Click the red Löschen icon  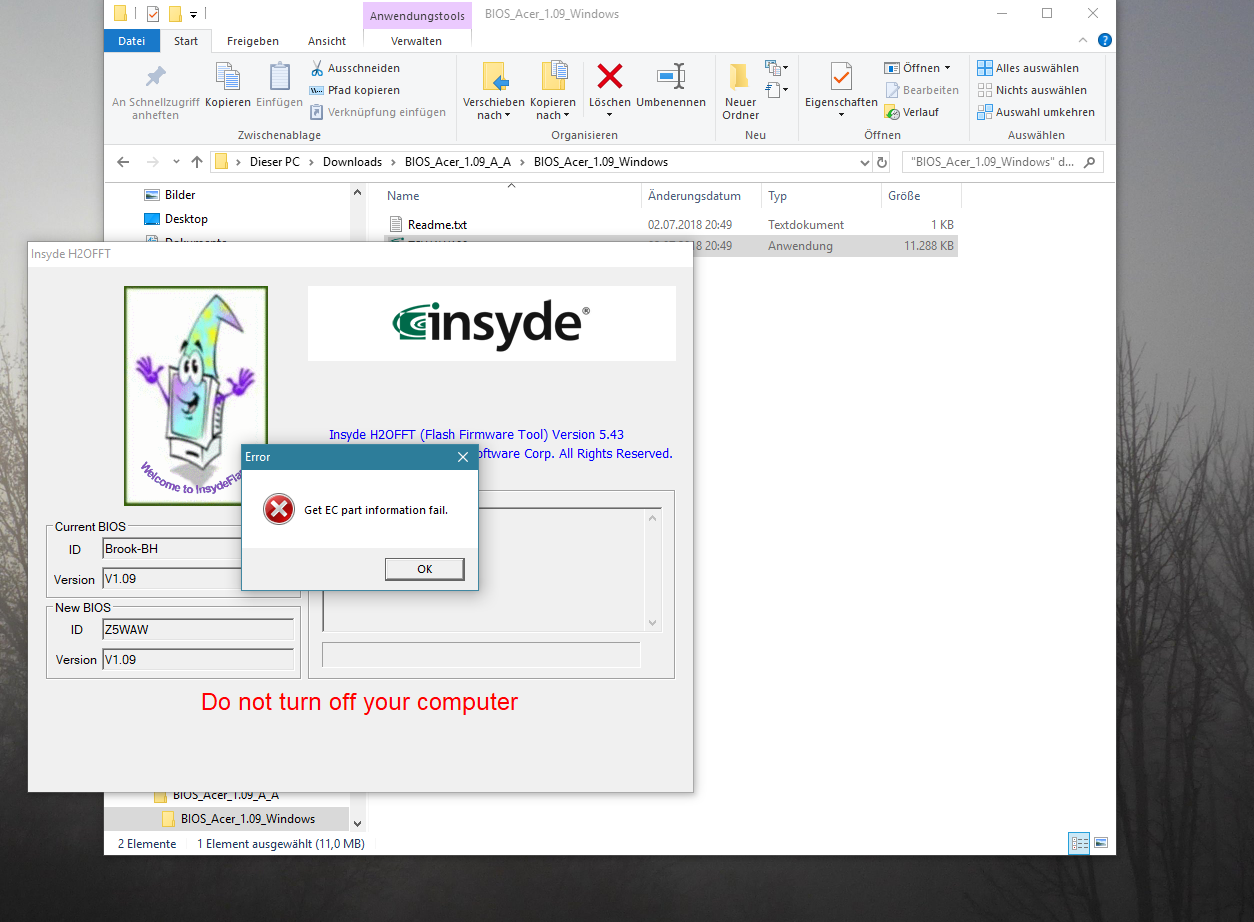610,76
